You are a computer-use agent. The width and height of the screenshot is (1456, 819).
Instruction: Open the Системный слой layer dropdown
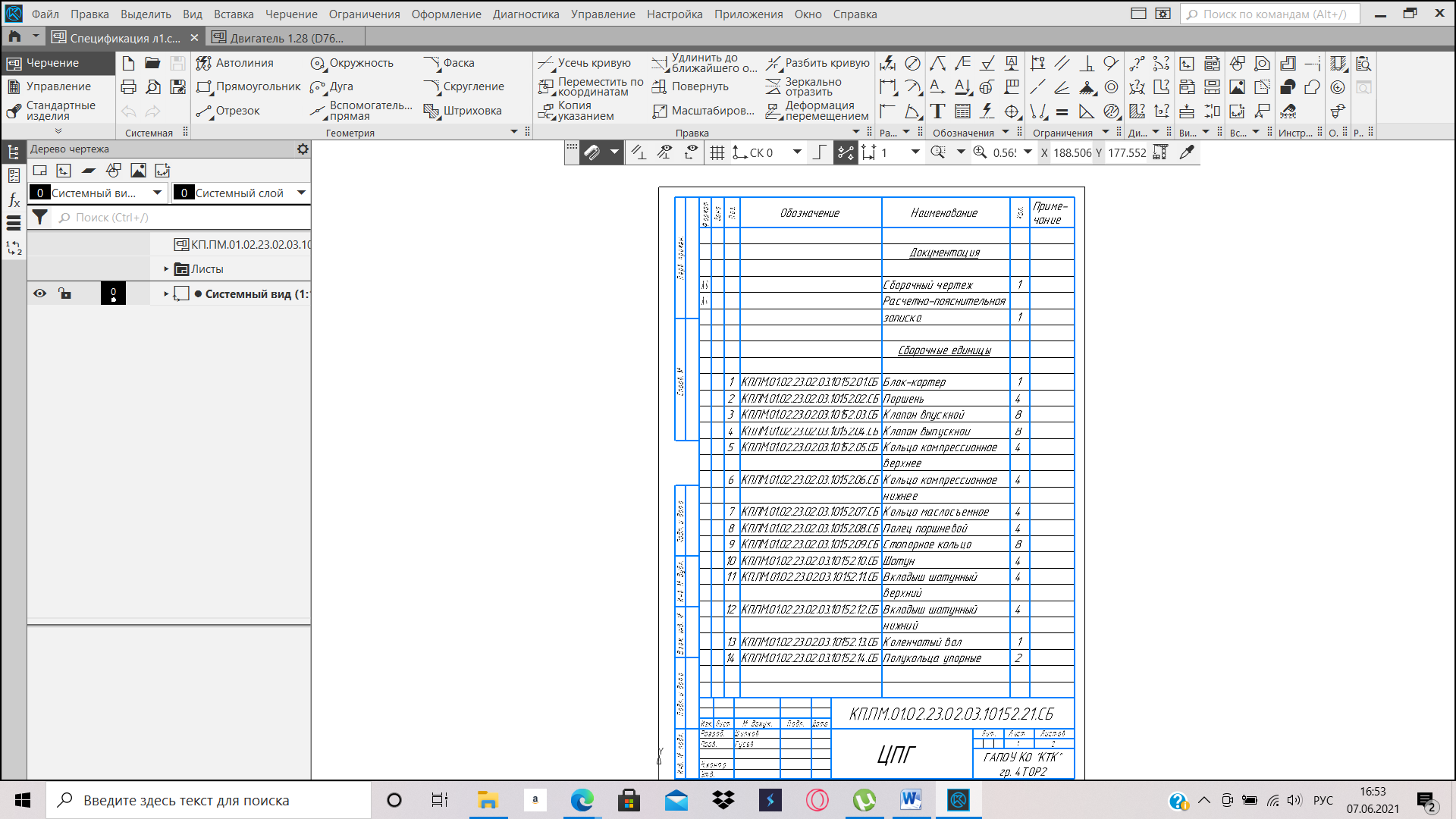301,193
